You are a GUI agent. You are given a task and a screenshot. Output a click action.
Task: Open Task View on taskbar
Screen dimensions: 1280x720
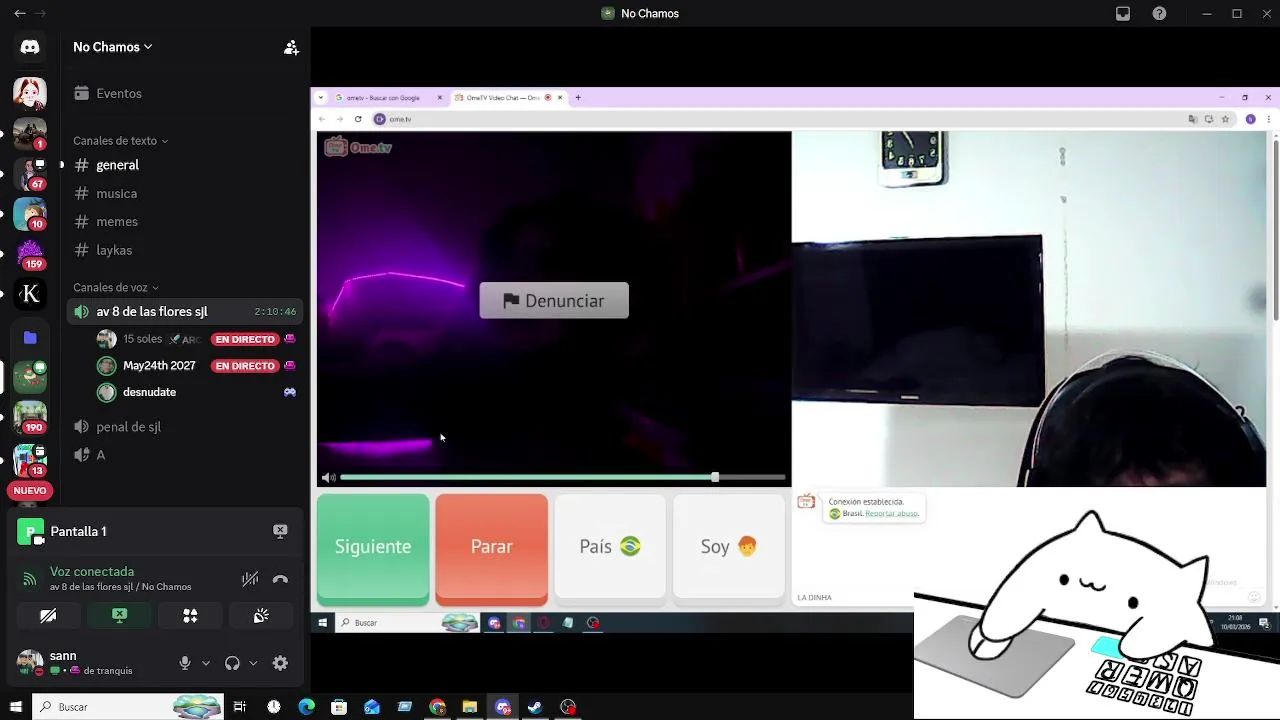click(240, 707)
